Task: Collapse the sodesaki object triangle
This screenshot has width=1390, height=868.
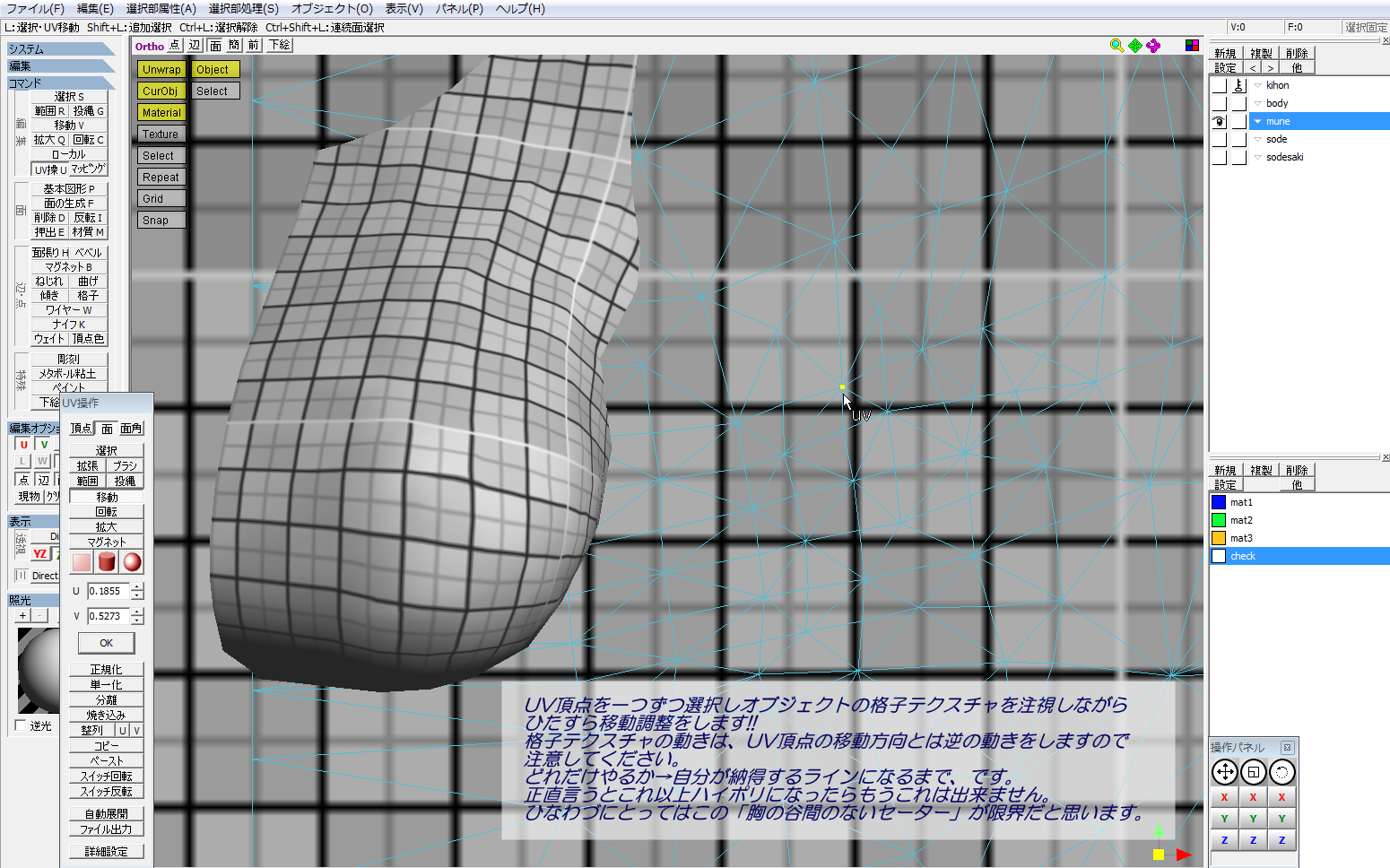Action: 1257,158
